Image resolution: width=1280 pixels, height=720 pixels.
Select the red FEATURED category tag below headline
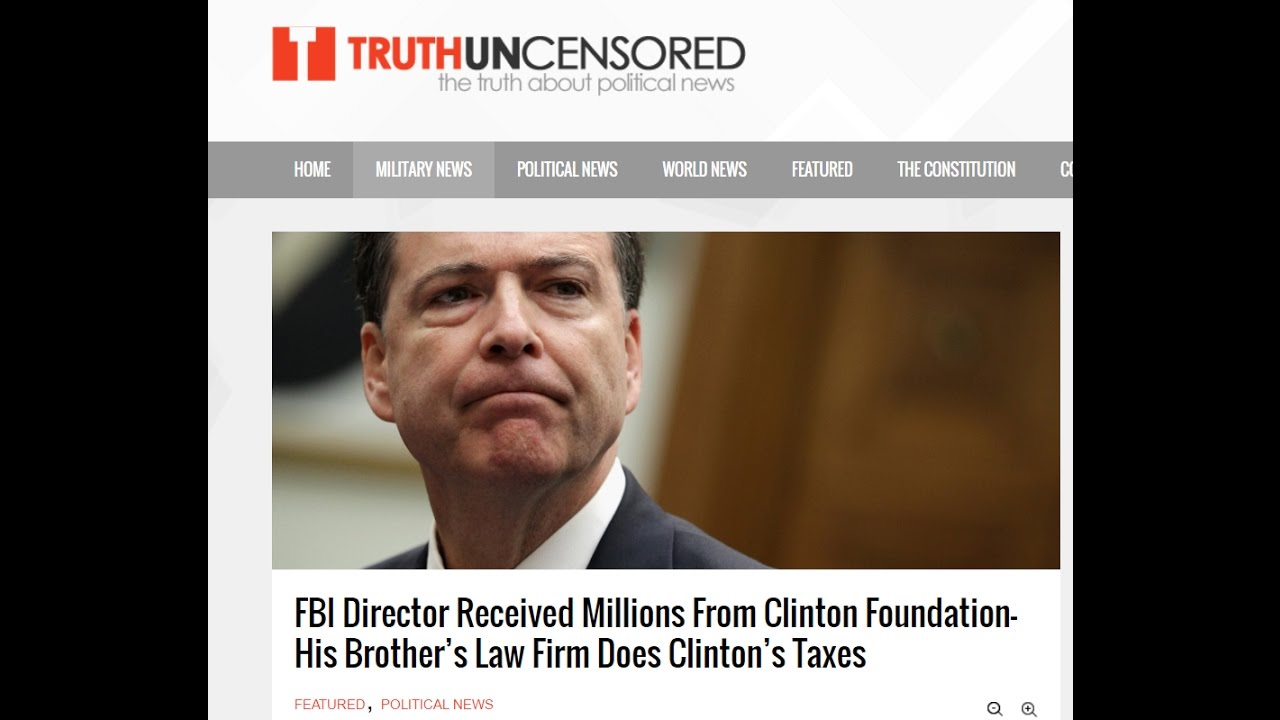(330, 704)
